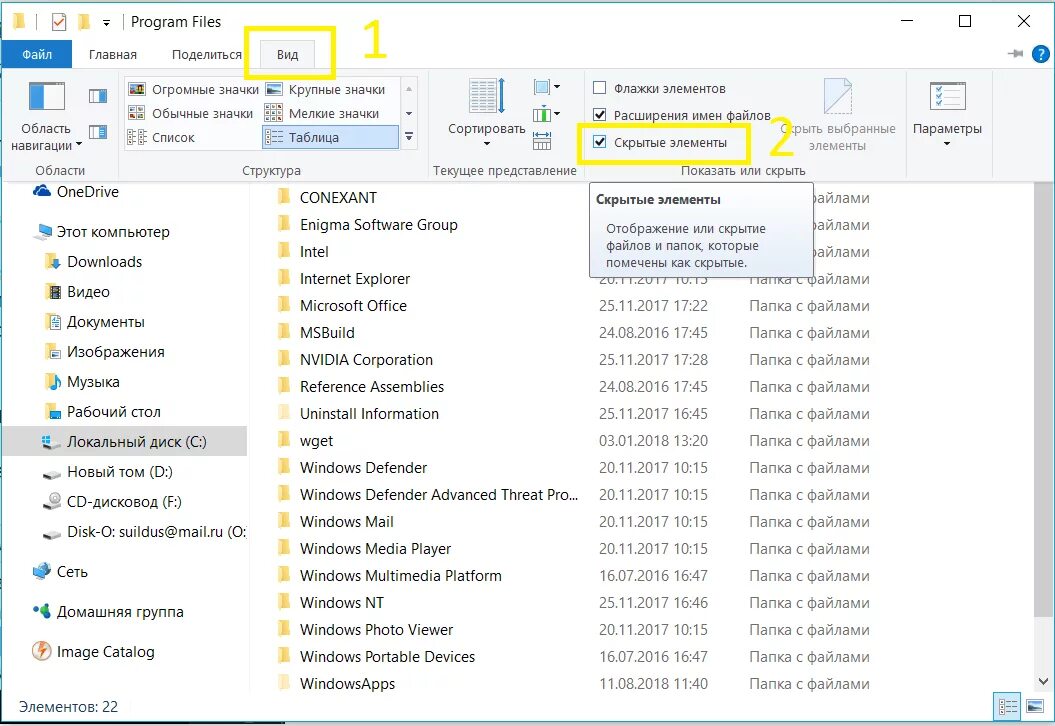
Task: Open the Вид ribbon tab
Action: pos(287,55)
